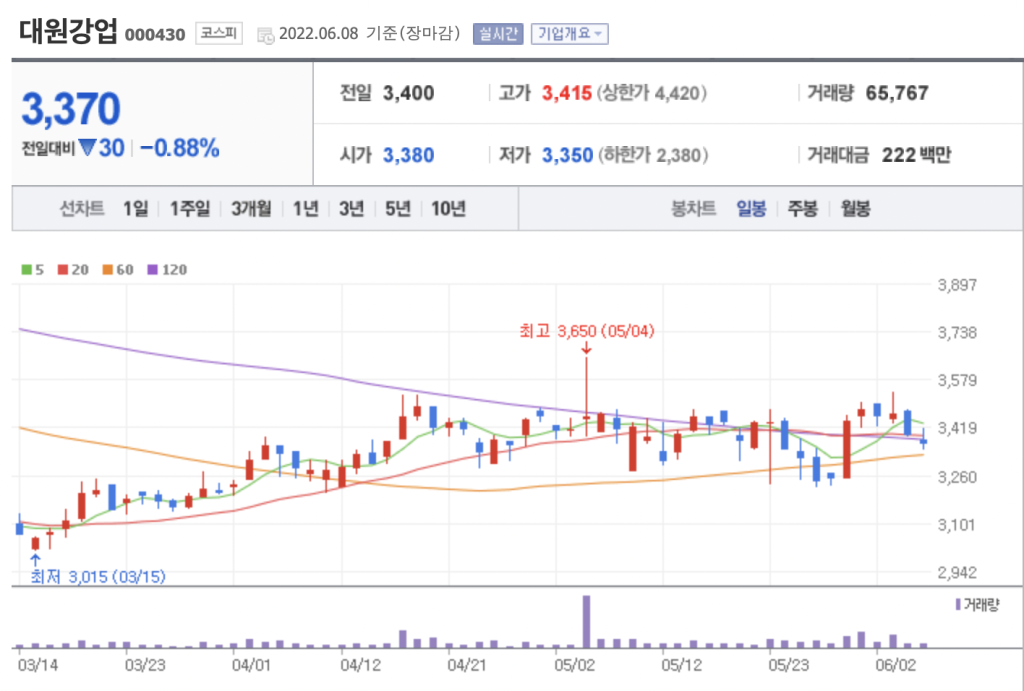The width and height of the screenshot is (1024, 691).
Task: Click the tallest volume bar near 05/02
Action: tap(586, 622)
